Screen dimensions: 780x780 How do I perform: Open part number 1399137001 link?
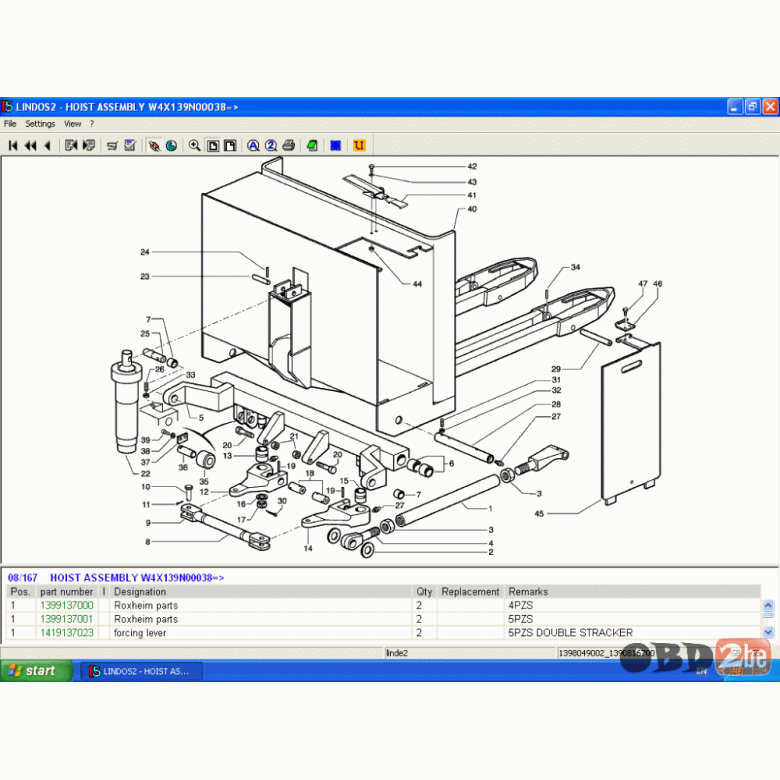pyautogui.click(x=67, y=619)
